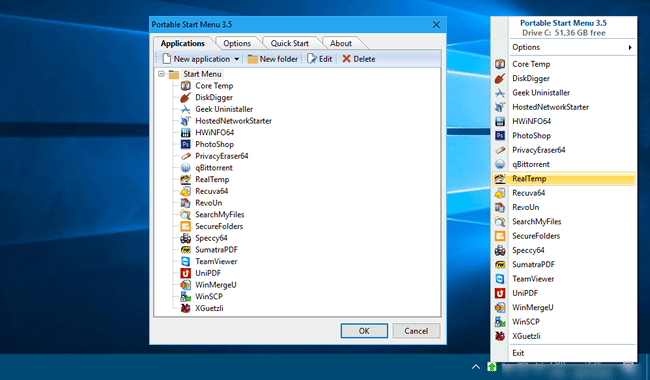Viewport: 650px width, 380px height.
Task: Click RevoUn icon in dialog tree
Action: (185, 203)
